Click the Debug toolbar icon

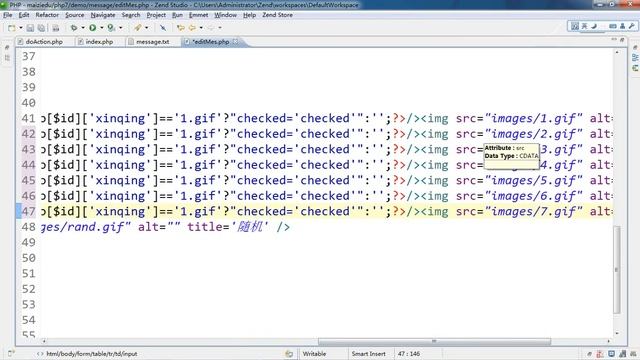pos(74,28)
